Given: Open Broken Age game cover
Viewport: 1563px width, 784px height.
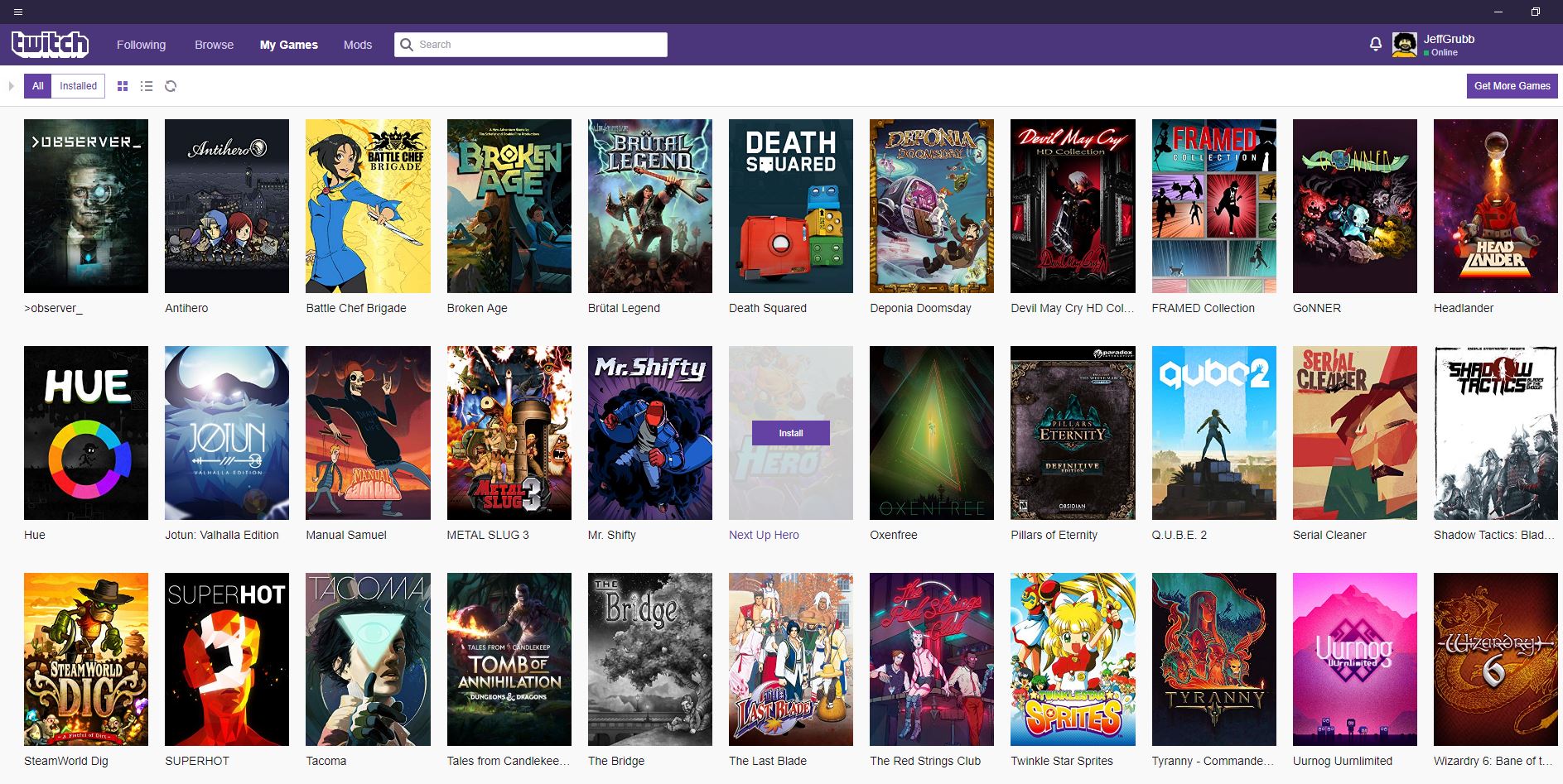Looking at the screenshot, I should tap(509, 206).
